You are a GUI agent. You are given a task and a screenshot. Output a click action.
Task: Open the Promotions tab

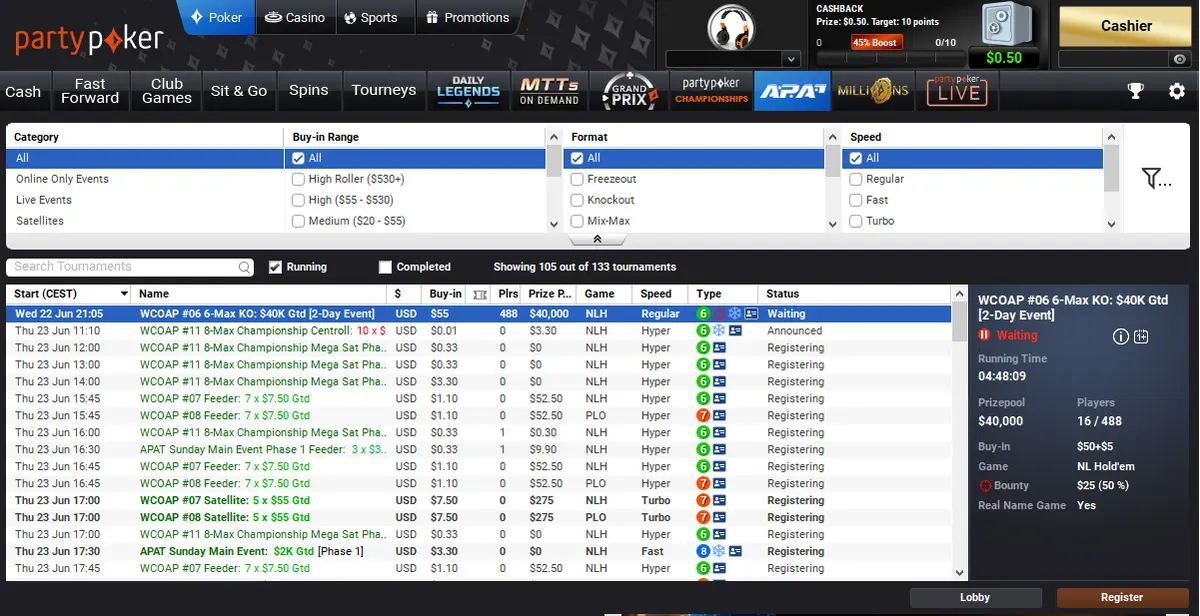[x=467, y=17]
